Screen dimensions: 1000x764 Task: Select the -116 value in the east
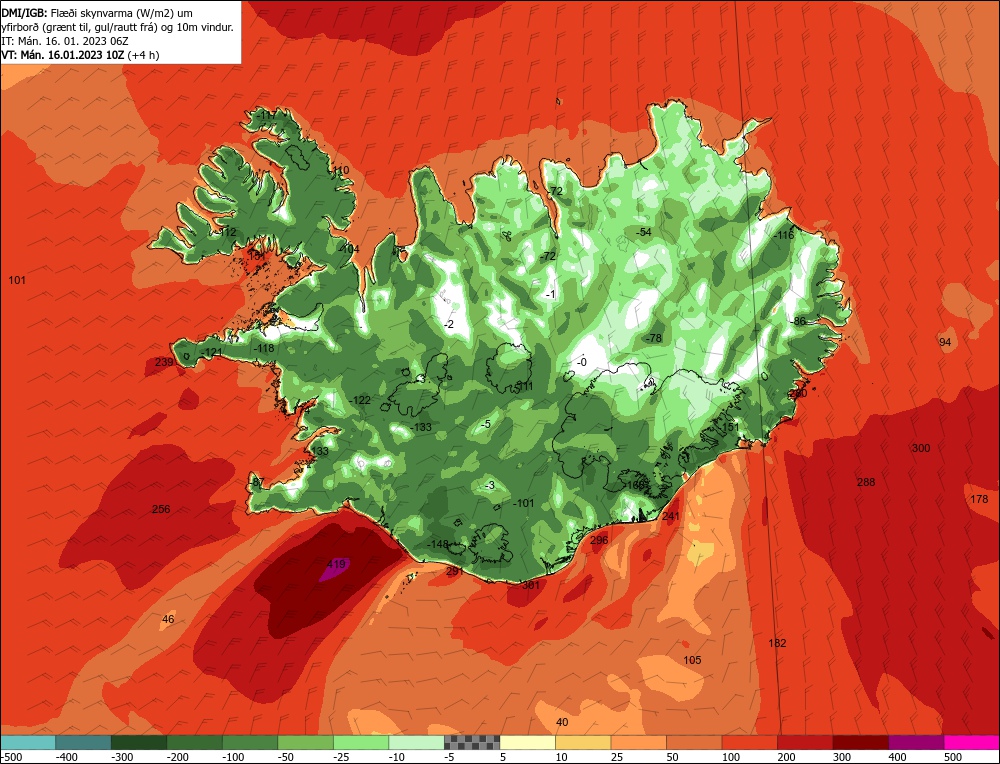coord(784,235)
